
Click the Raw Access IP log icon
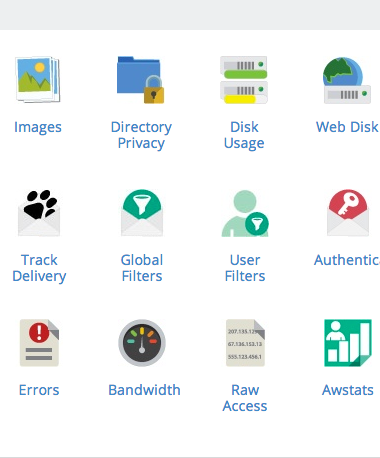coord(245,343)
